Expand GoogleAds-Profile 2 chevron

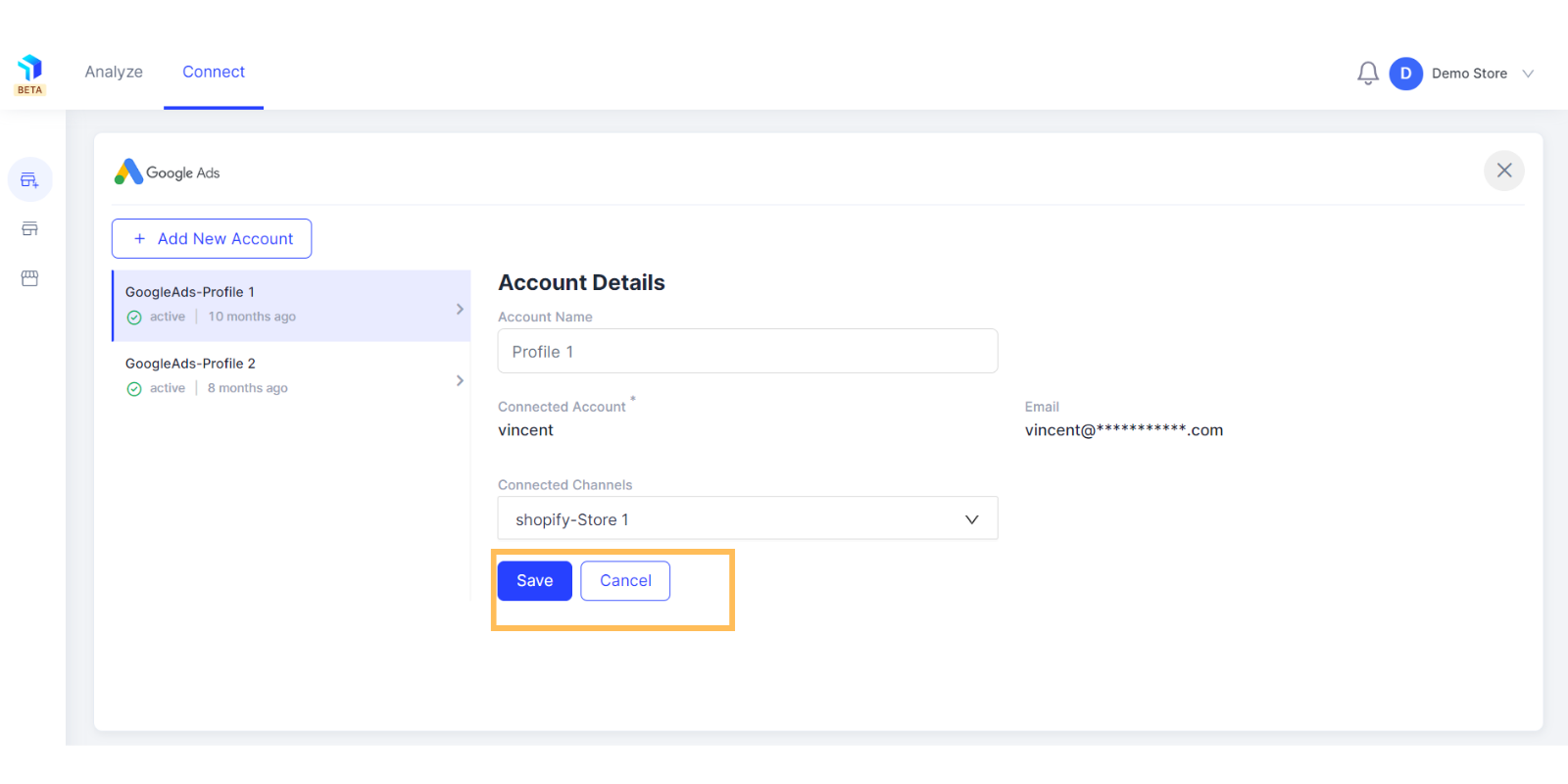pyautogui.click(x=460, y=380)
